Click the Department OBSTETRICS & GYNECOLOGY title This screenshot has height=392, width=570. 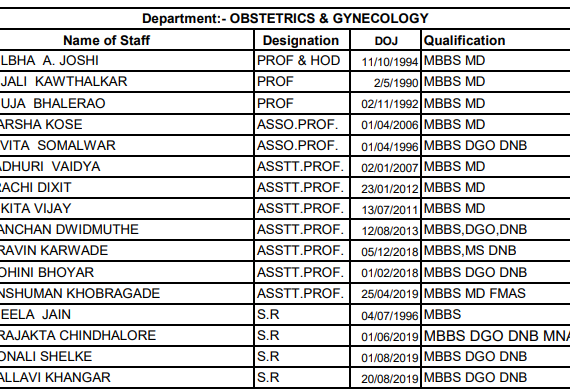click(285, 19)
